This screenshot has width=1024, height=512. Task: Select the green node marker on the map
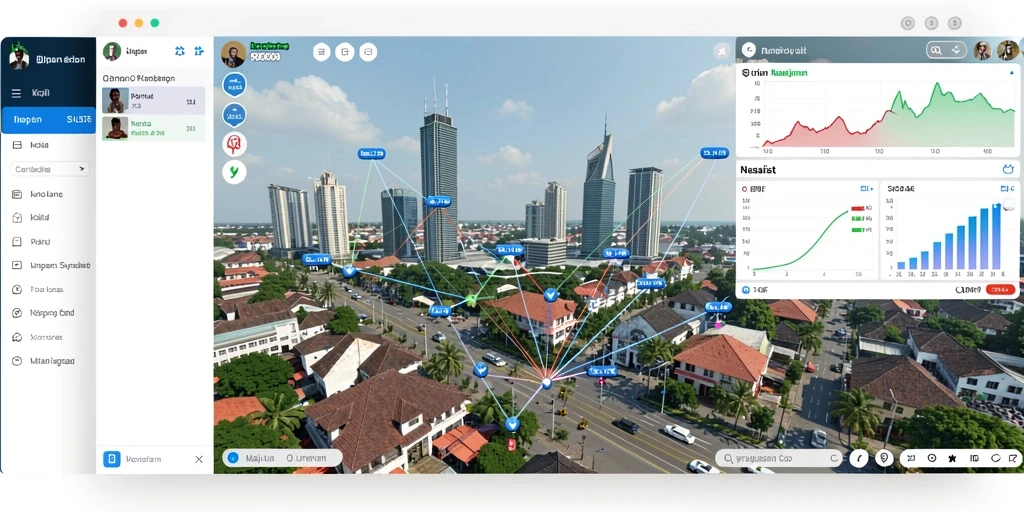click(471, 300)
